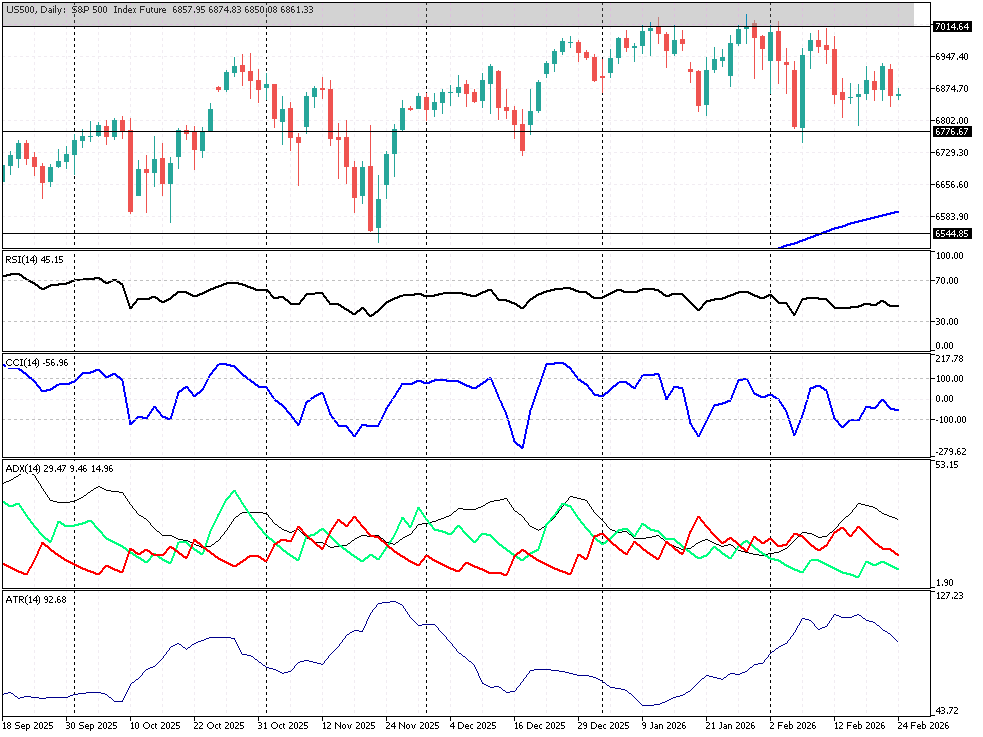The image size is (983, 737).
Task: Click the 127.23 ATR scale value
Action: point(951,596)
